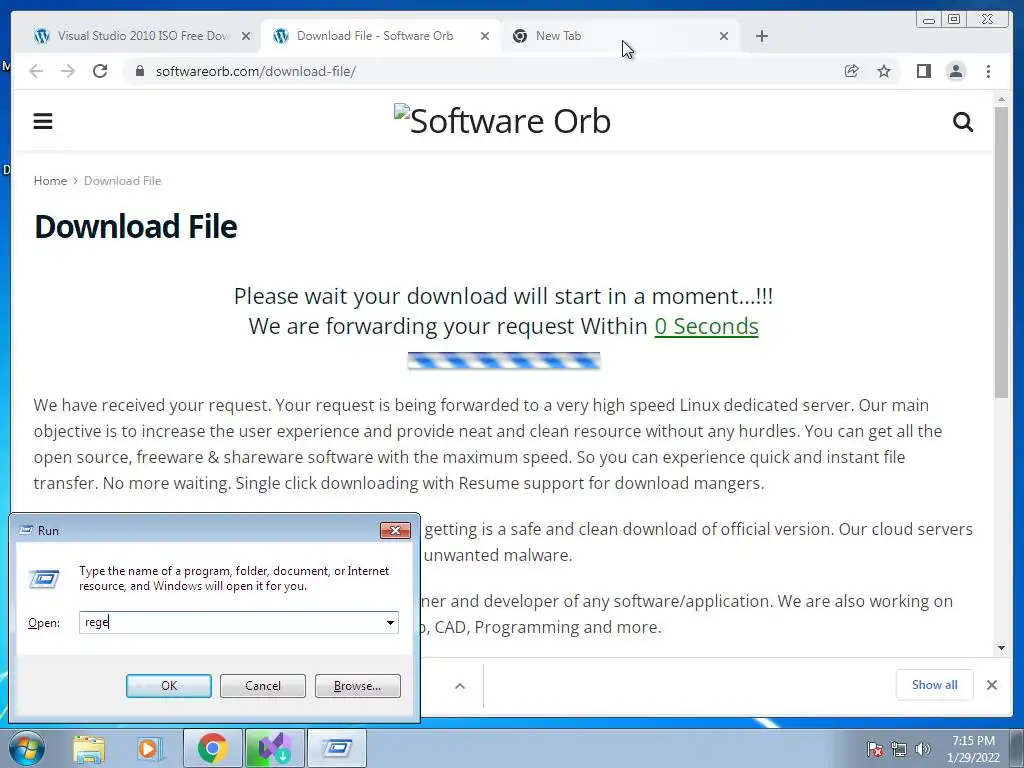Share this page icon in address bar
This screenshot has height=768, width=1024.
point(852,71)
